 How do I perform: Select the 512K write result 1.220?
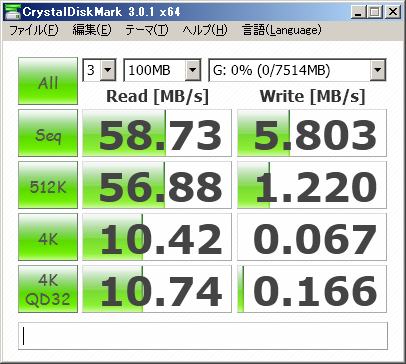pyautogui.click(x=312, y=185)
